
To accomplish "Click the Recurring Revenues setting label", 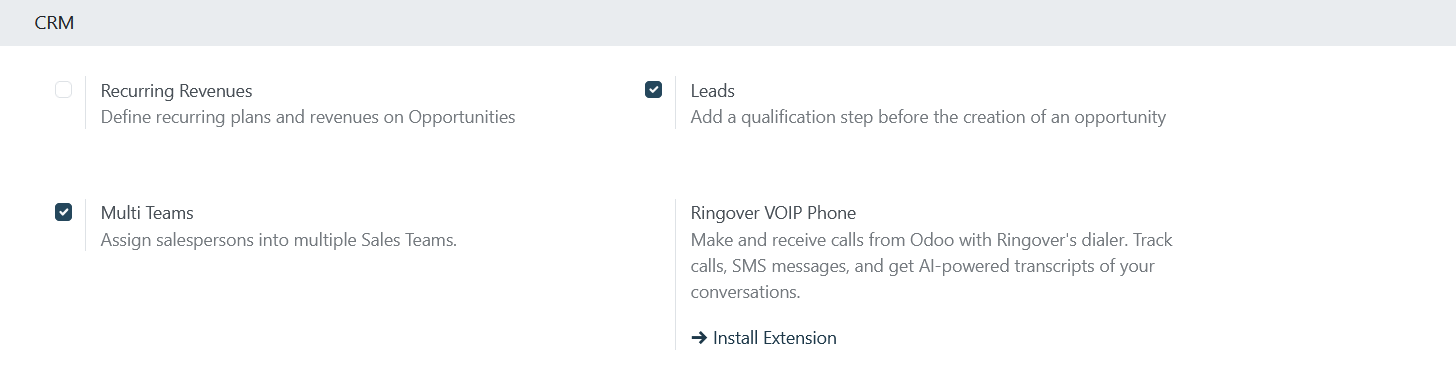I will [177, 91].
